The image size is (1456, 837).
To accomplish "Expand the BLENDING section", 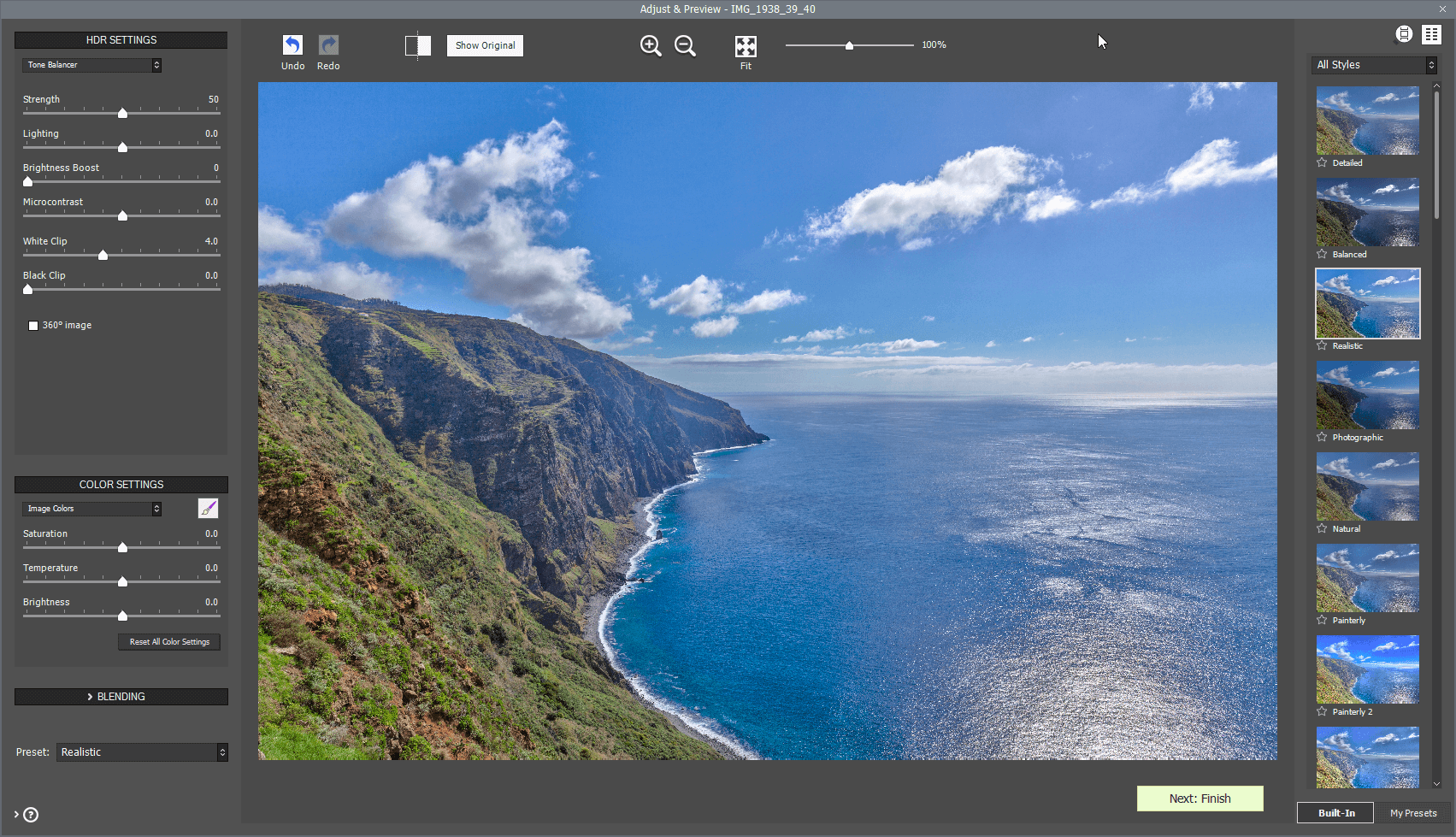I will pyautogui.click(x=121, y=697).
